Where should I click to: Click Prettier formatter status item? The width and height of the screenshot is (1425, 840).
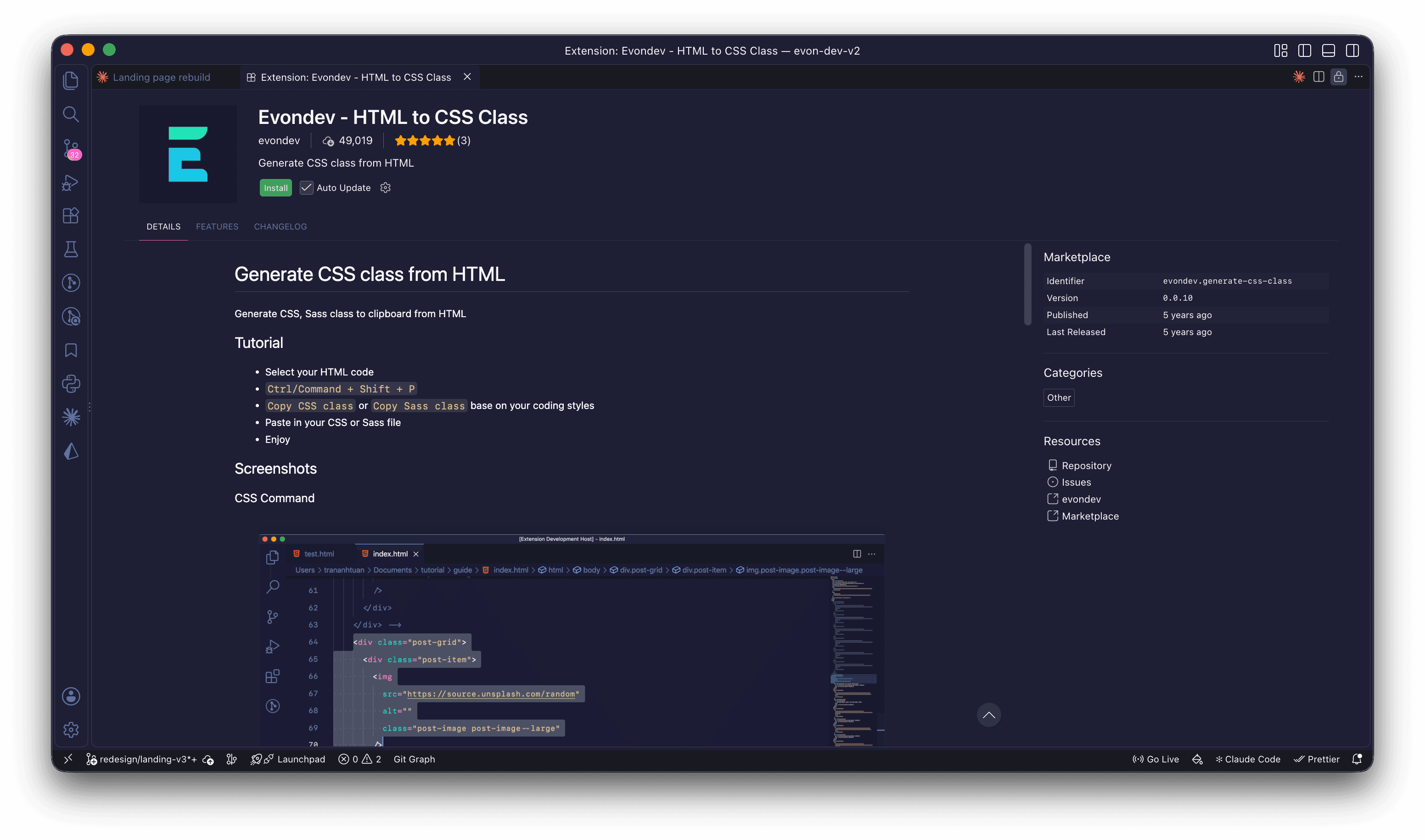pos(1317,759)
